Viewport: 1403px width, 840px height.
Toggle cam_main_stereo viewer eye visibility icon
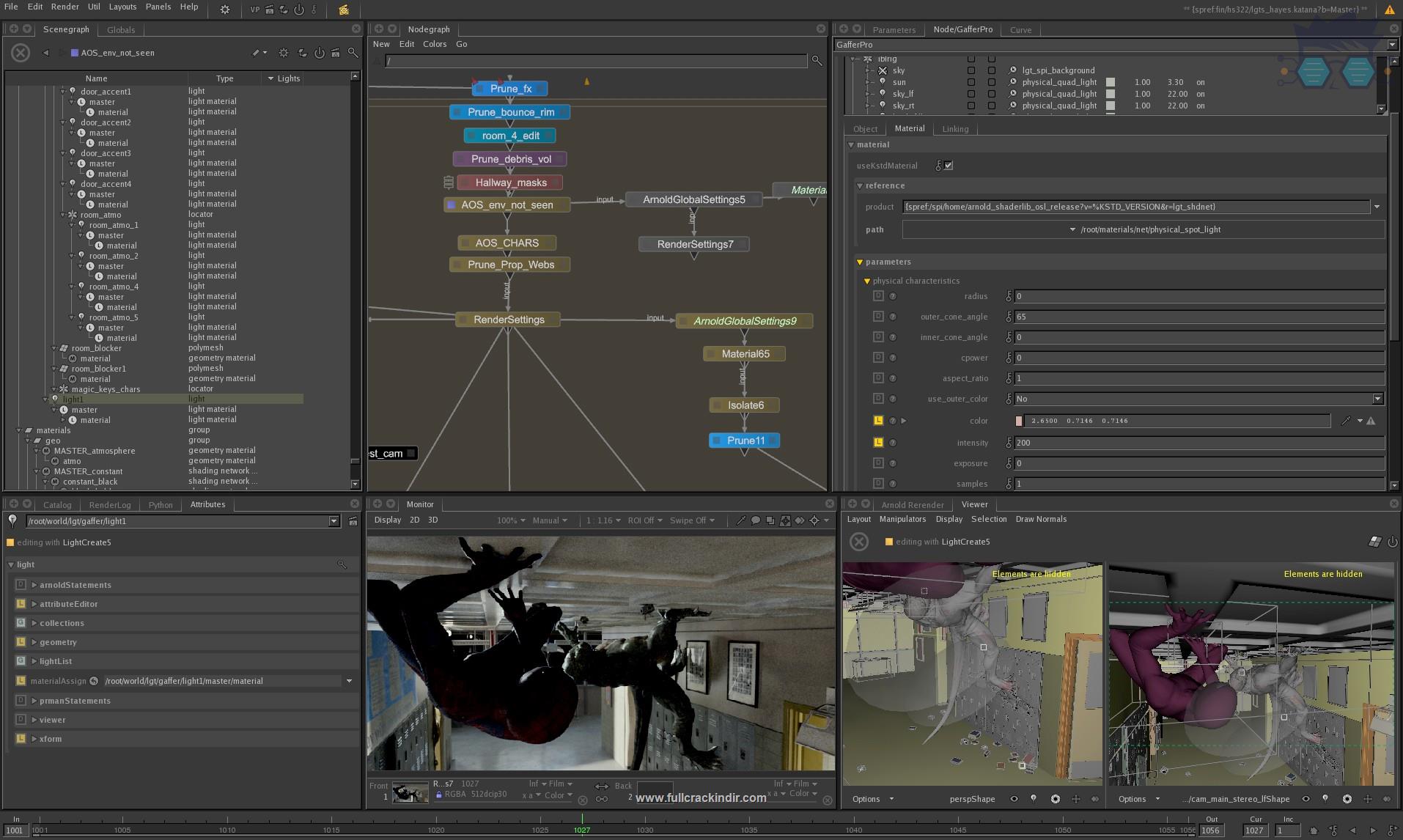coord(1306,799)
